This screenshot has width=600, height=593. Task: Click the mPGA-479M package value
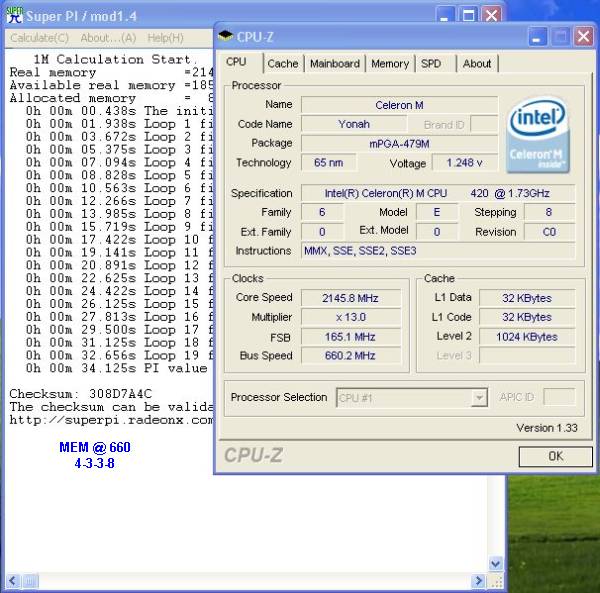(x=399, y=144)
